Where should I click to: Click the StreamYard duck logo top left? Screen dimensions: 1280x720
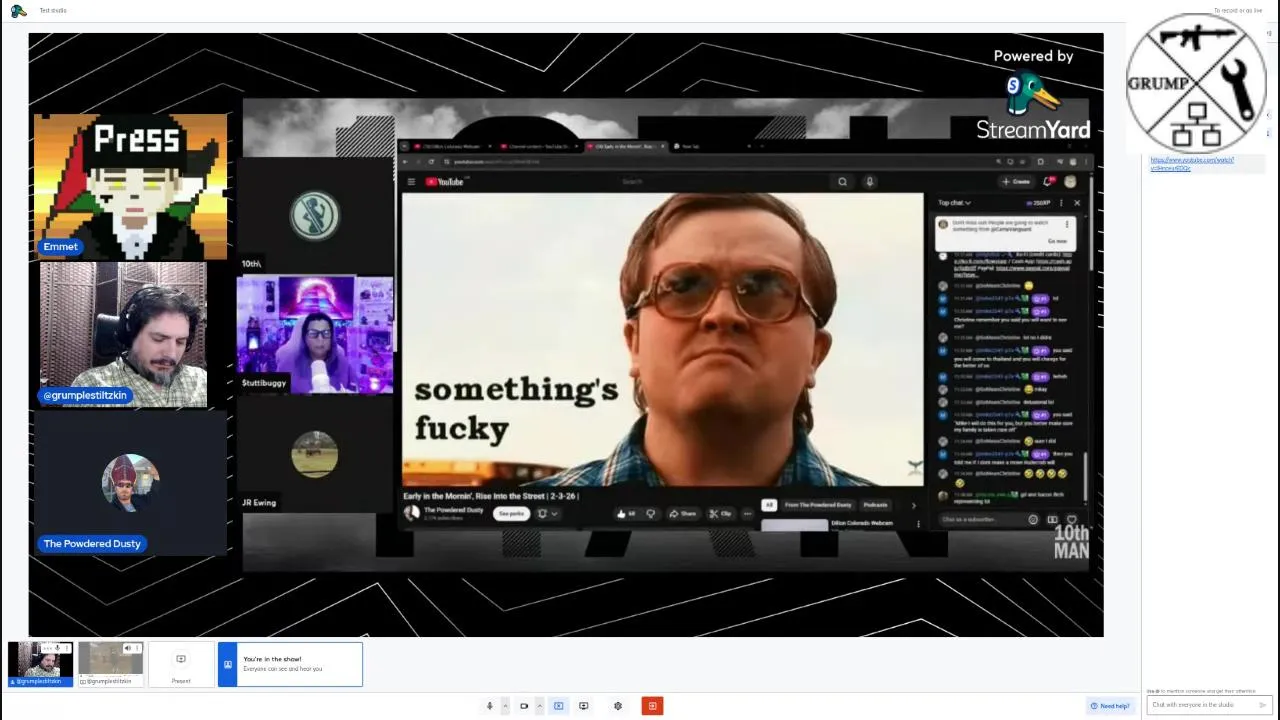18,11
